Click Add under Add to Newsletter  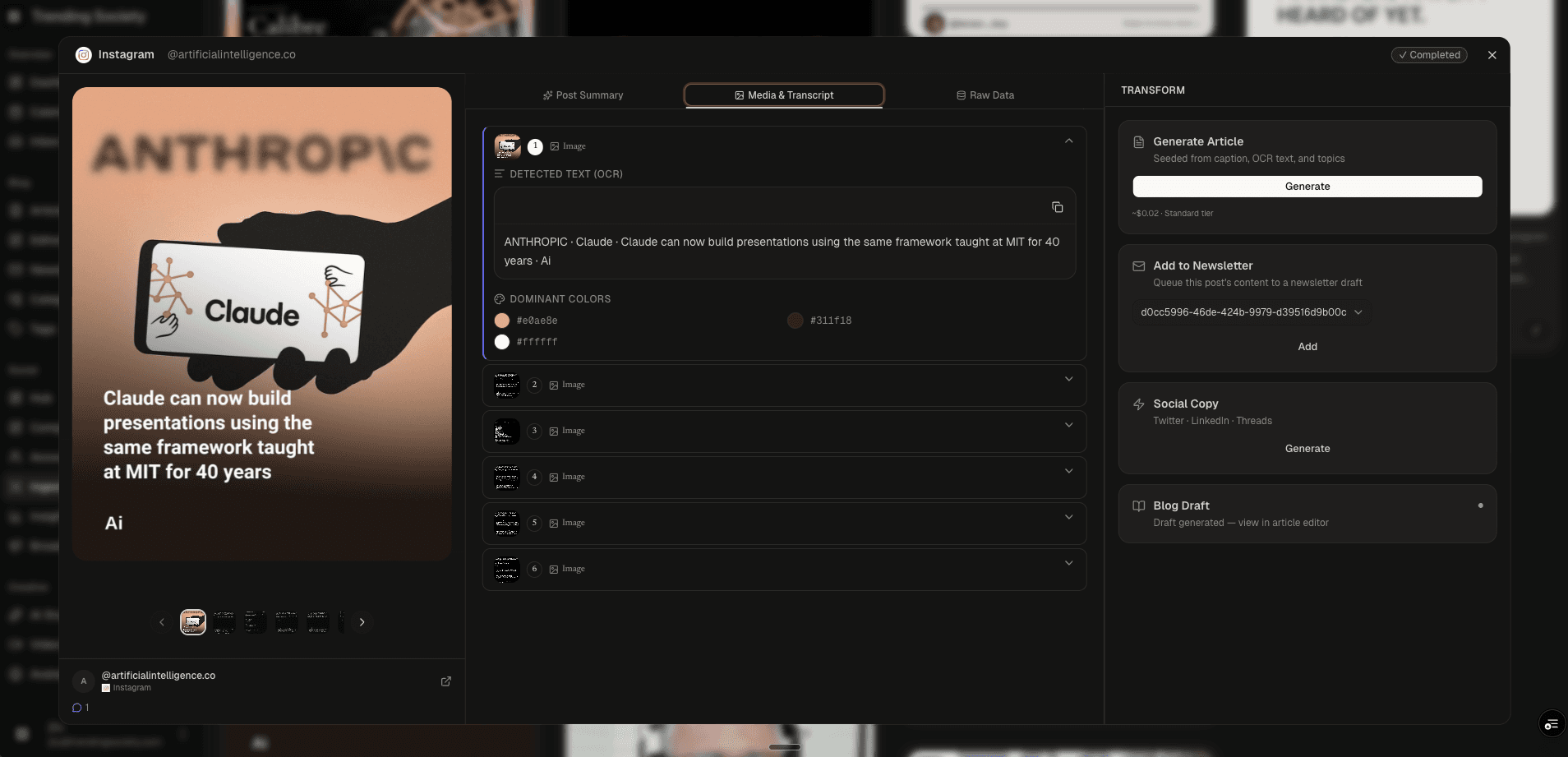click(x=1307, y=347)
